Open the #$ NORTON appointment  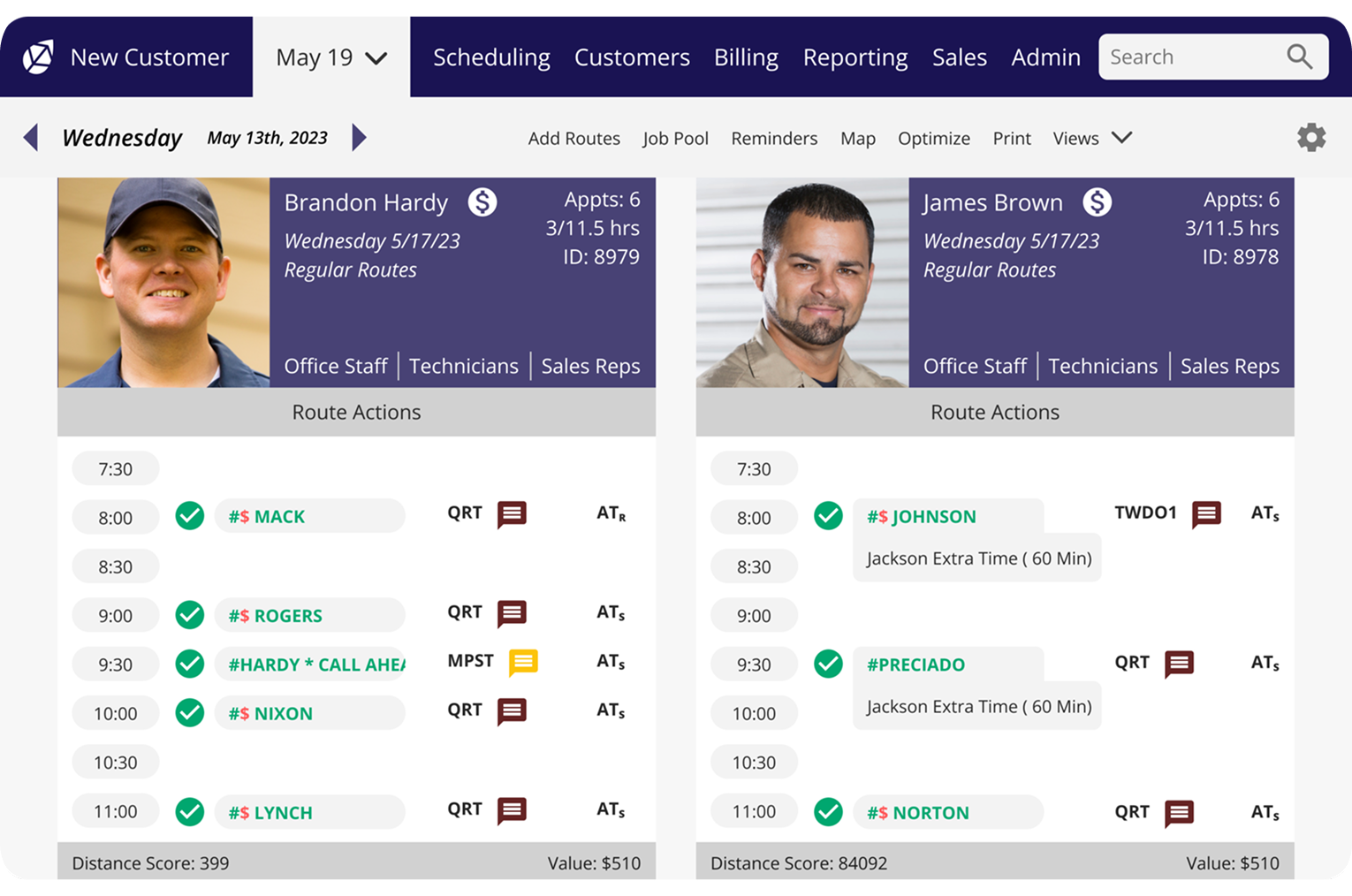(x=948, y=812)
